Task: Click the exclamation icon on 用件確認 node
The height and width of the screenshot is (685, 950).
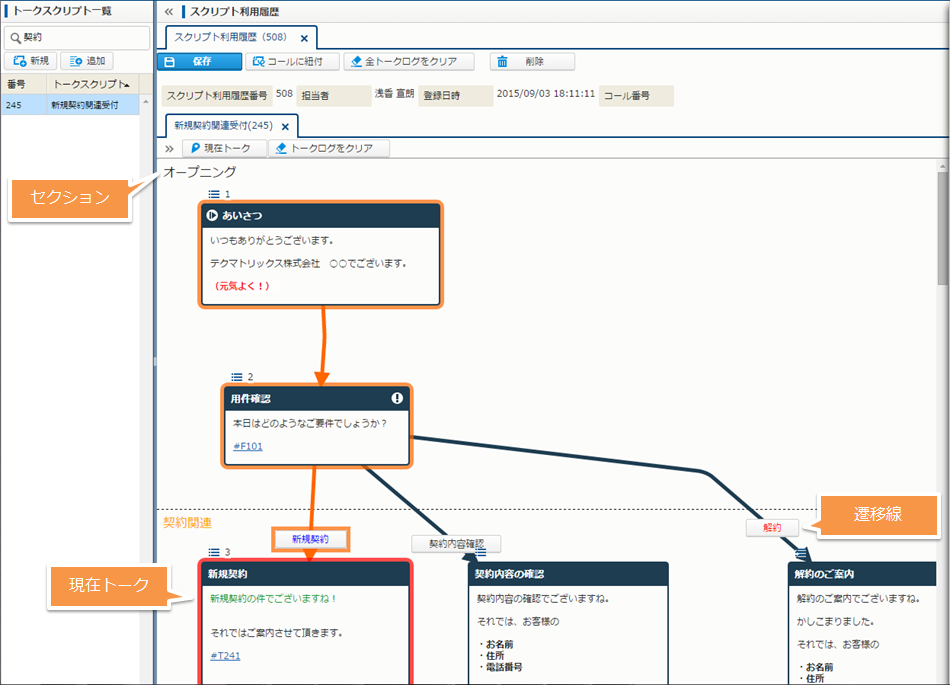Action: [x=397, y=398]
